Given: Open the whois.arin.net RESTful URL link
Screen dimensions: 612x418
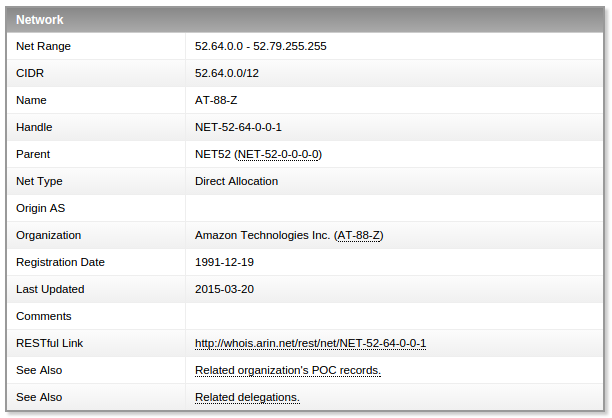Looking at the screenshot, I should coord(310,344).
